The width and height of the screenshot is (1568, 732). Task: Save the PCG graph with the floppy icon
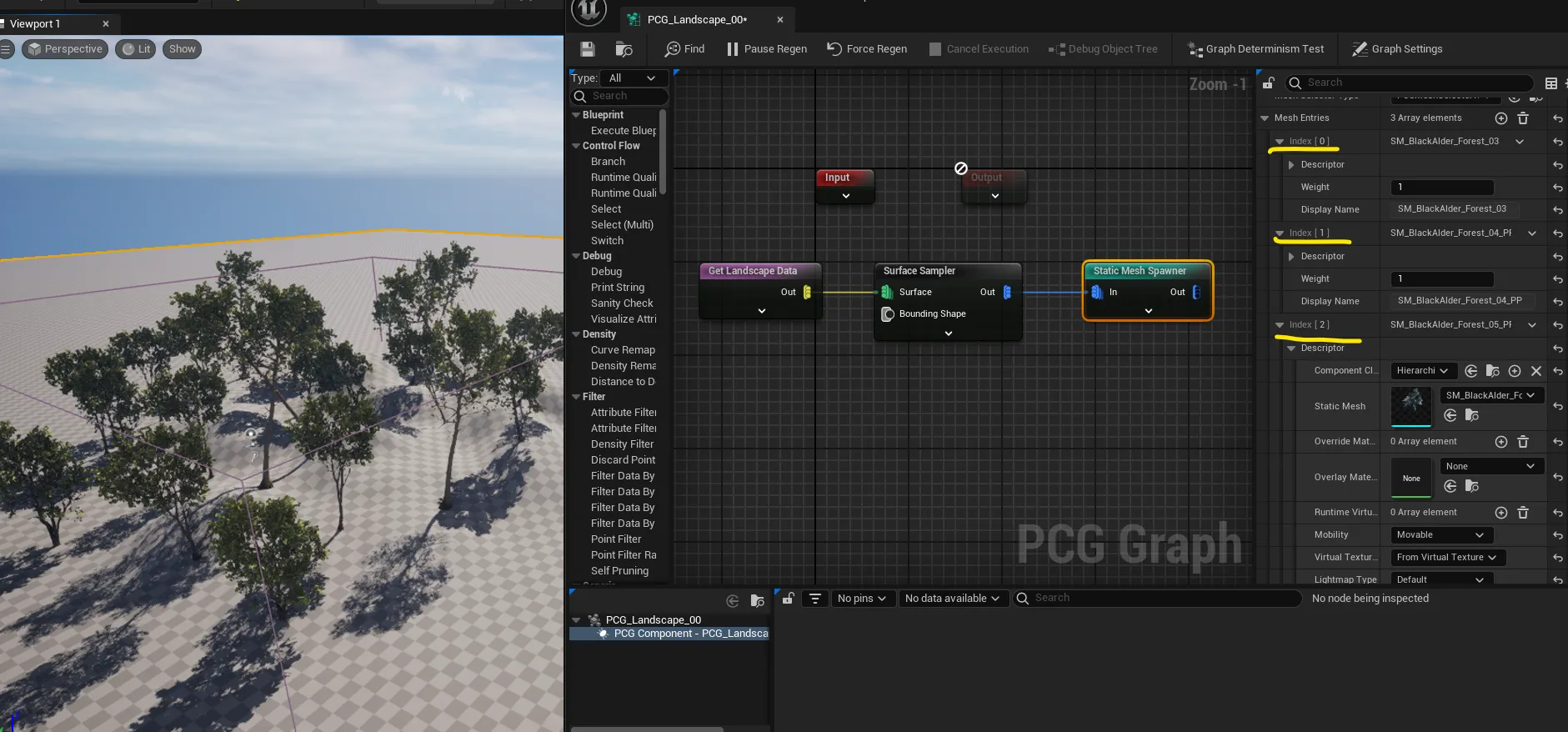588,49
